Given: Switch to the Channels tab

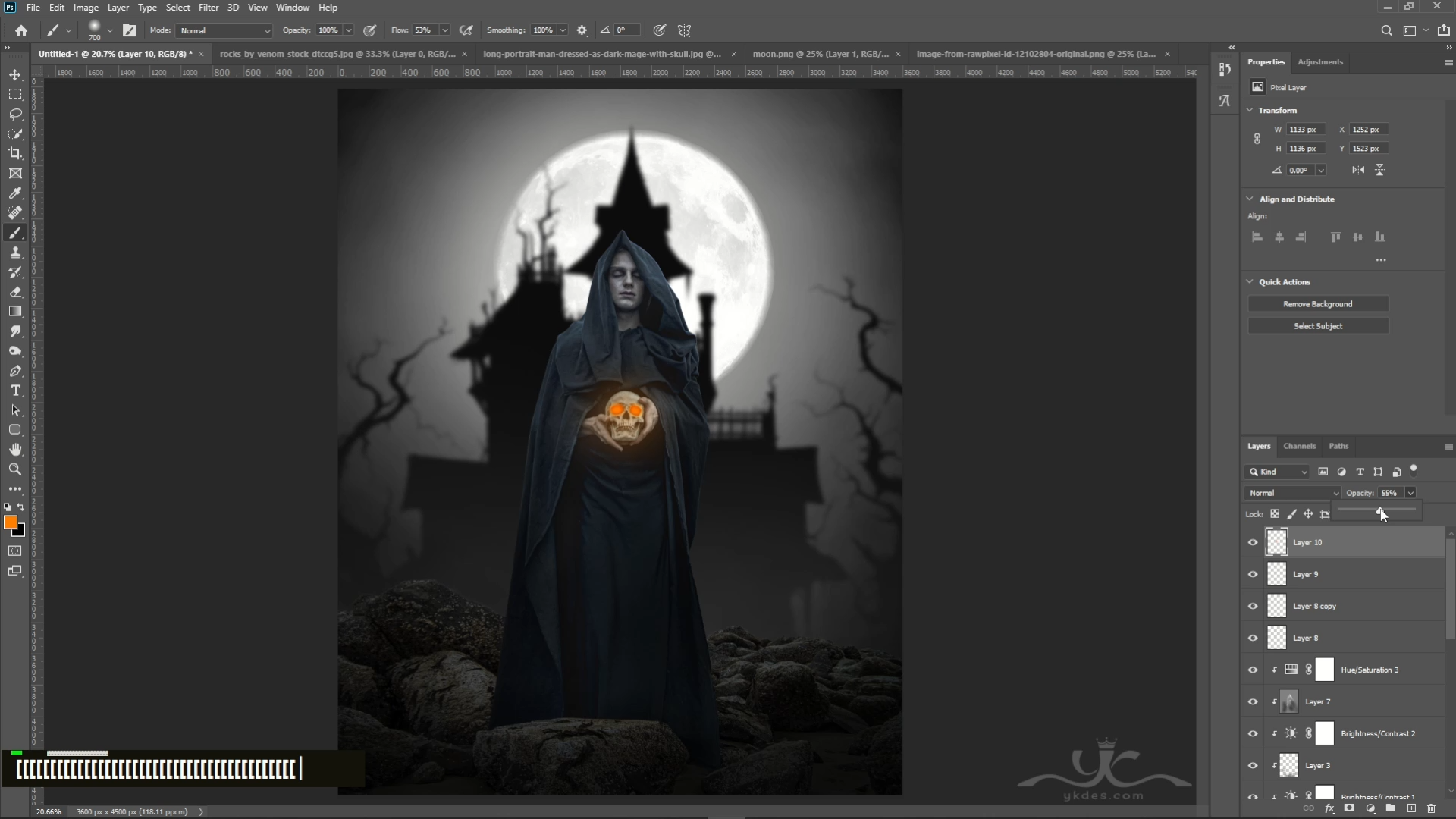Looking at the screenshot, I should [1299, 446].
